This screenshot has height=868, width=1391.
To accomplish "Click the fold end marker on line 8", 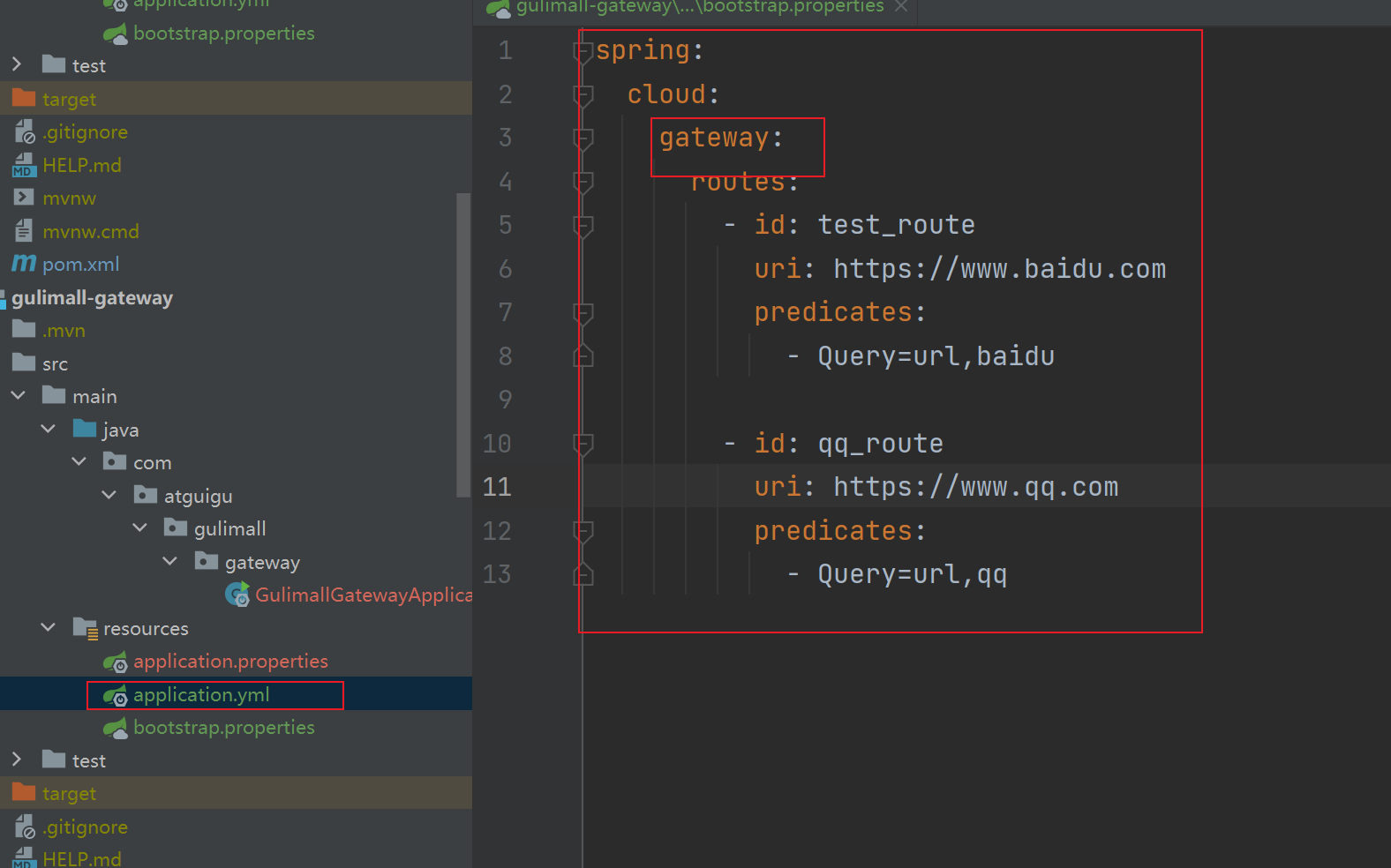I will (x=583, y=355).
